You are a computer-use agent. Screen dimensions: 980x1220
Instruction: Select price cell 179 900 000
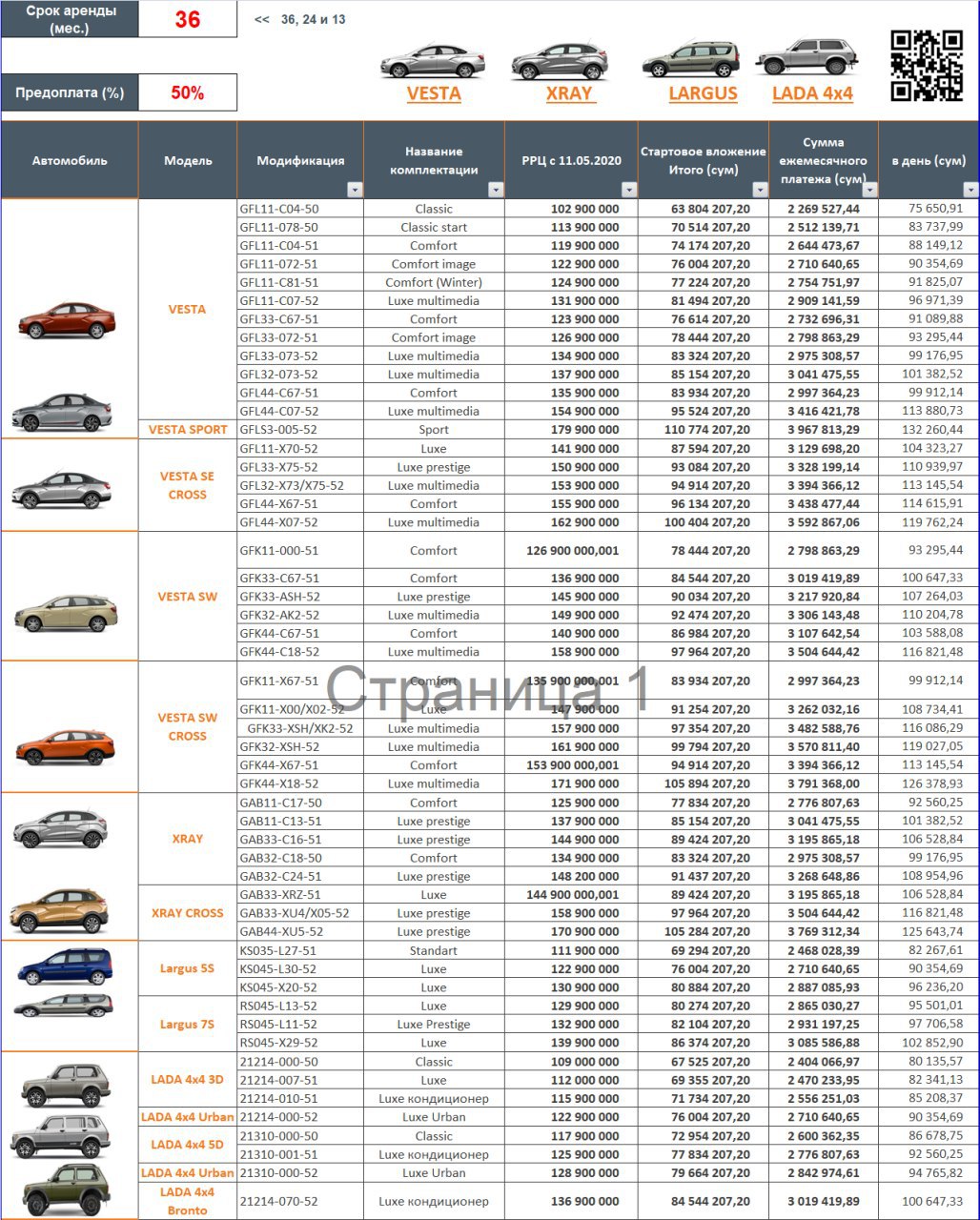point(571,430)
